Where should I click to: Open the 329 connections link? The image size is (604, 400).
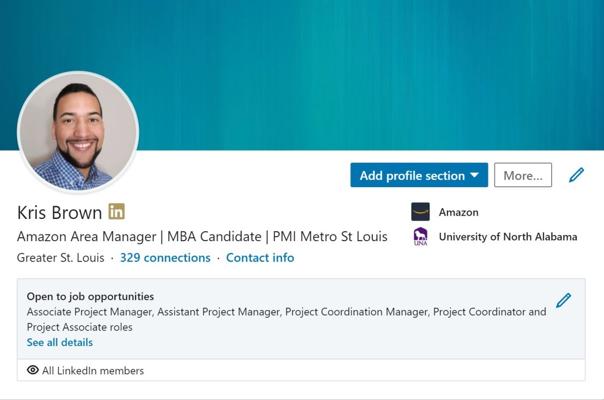(165, 258)
